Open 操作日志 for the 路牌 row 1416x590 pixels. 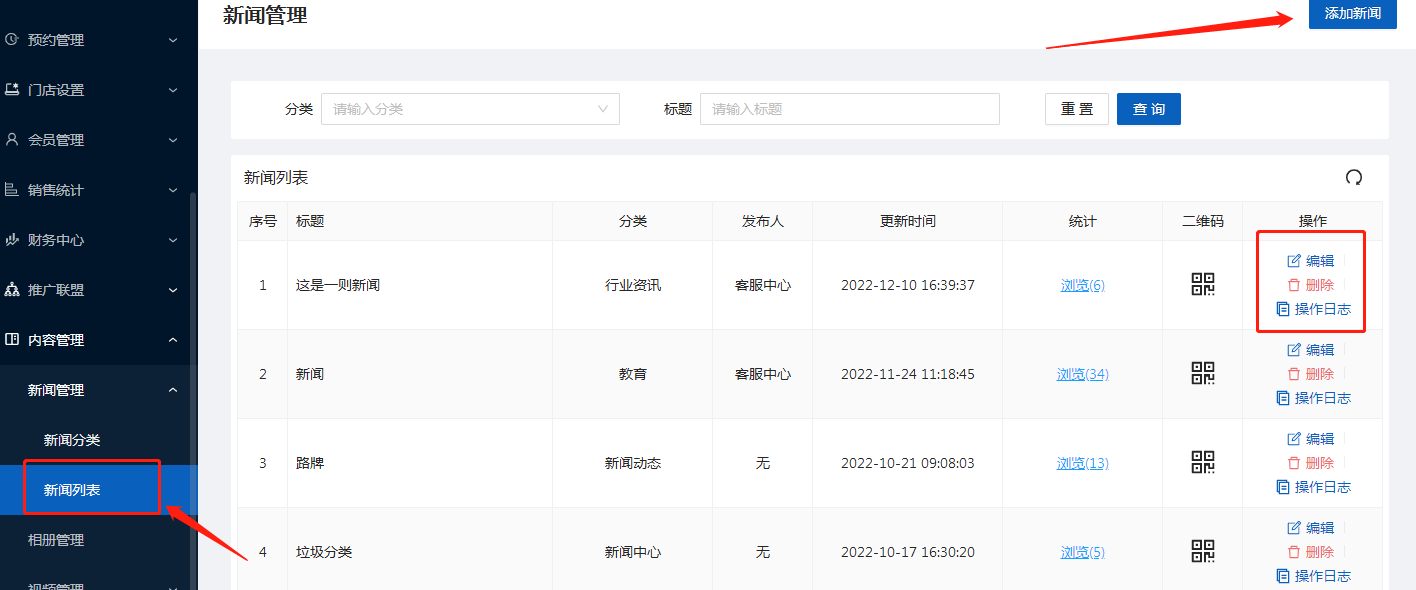coord(1313,487)
